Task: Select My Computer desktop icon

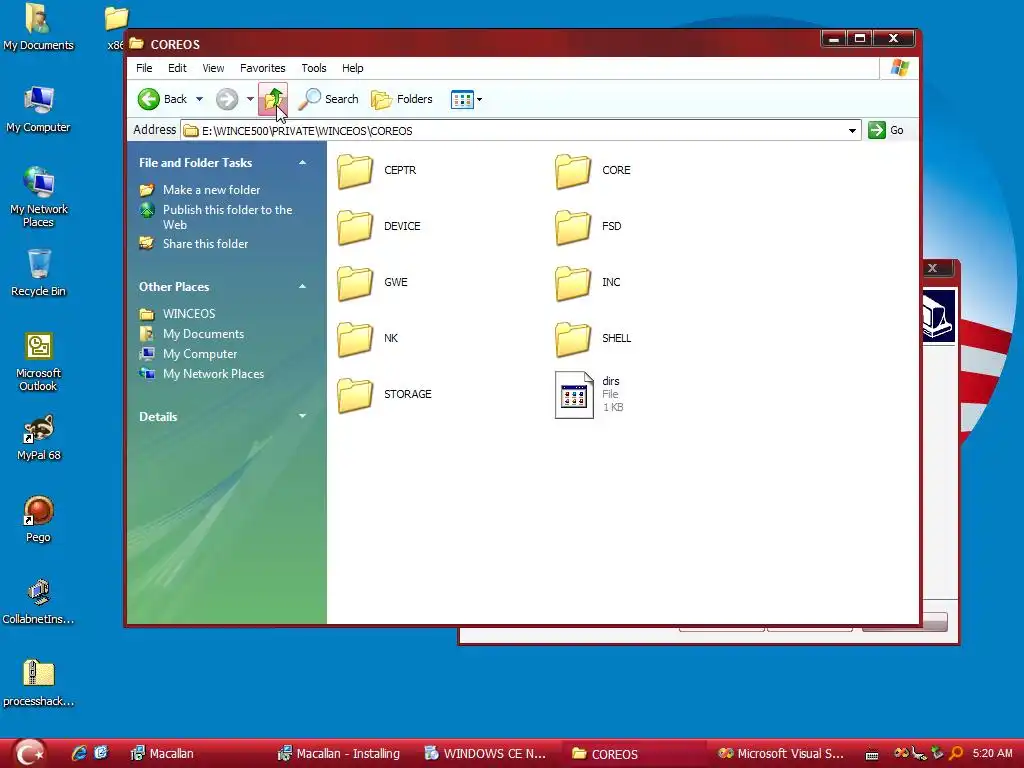Action: [x=38, y=108]
